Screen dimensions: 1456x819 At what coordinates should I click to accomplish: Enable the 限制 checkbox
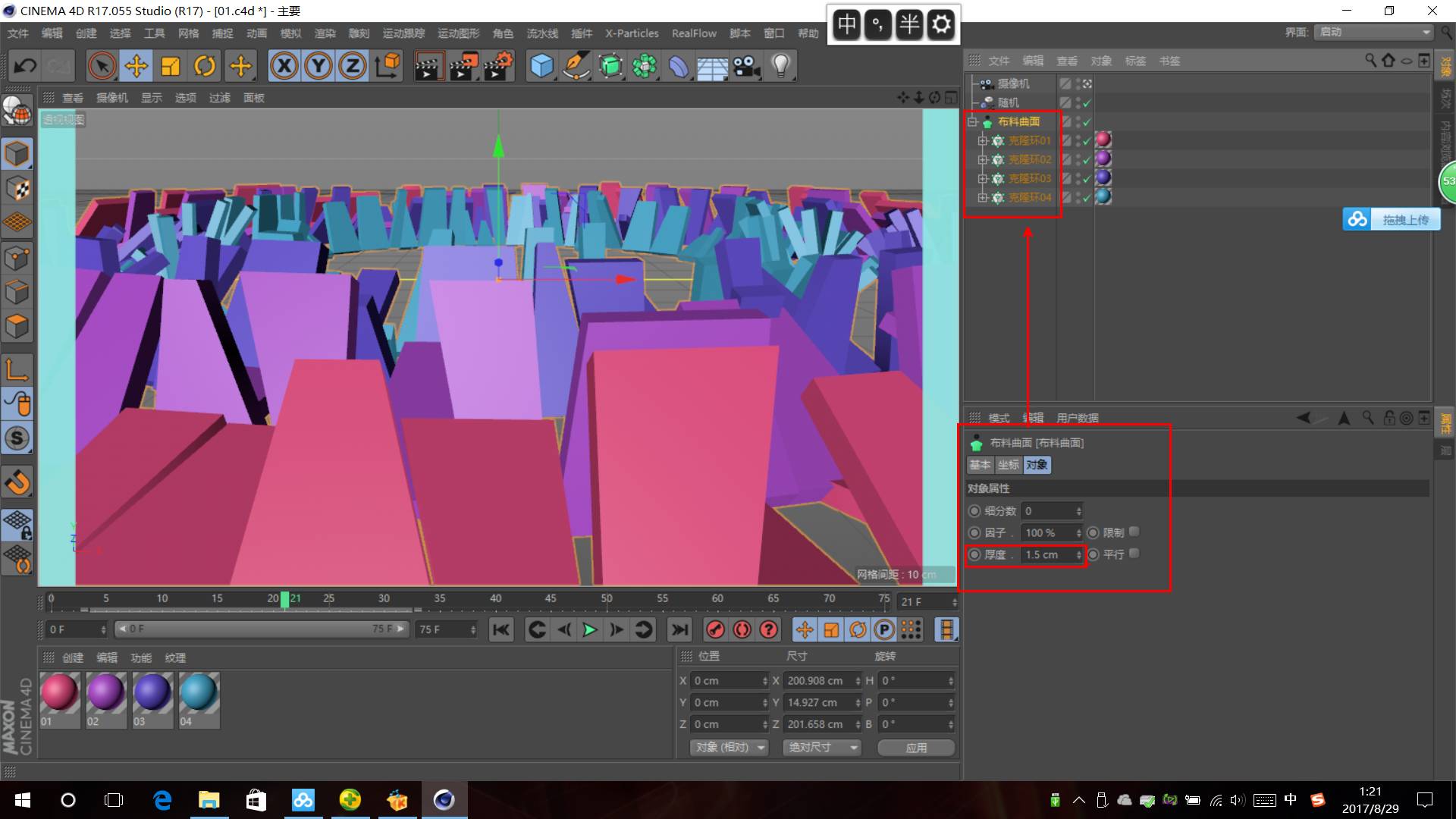point(1134,532)
